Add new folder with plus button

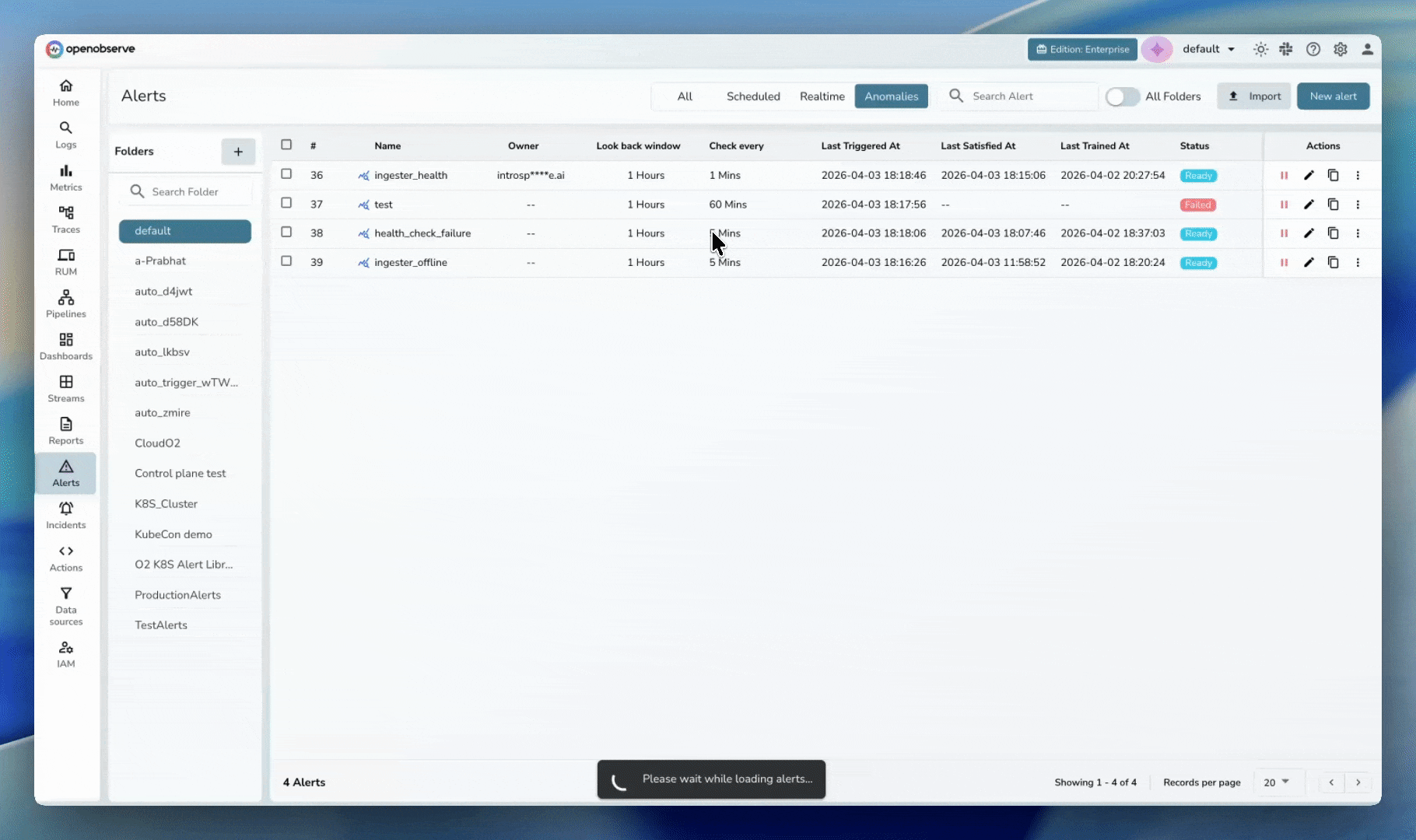(x=238, y=152)
